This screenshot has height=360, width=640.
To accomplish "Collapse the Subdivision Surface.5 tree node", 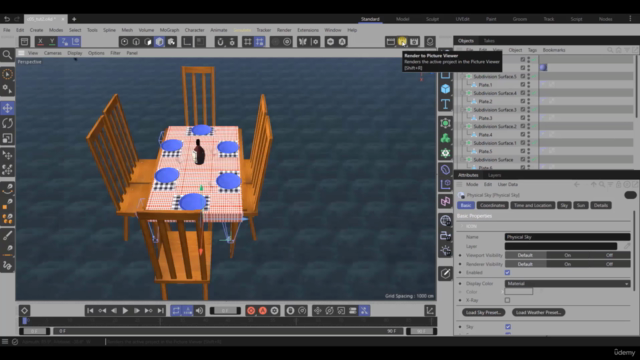I will 462,76.
